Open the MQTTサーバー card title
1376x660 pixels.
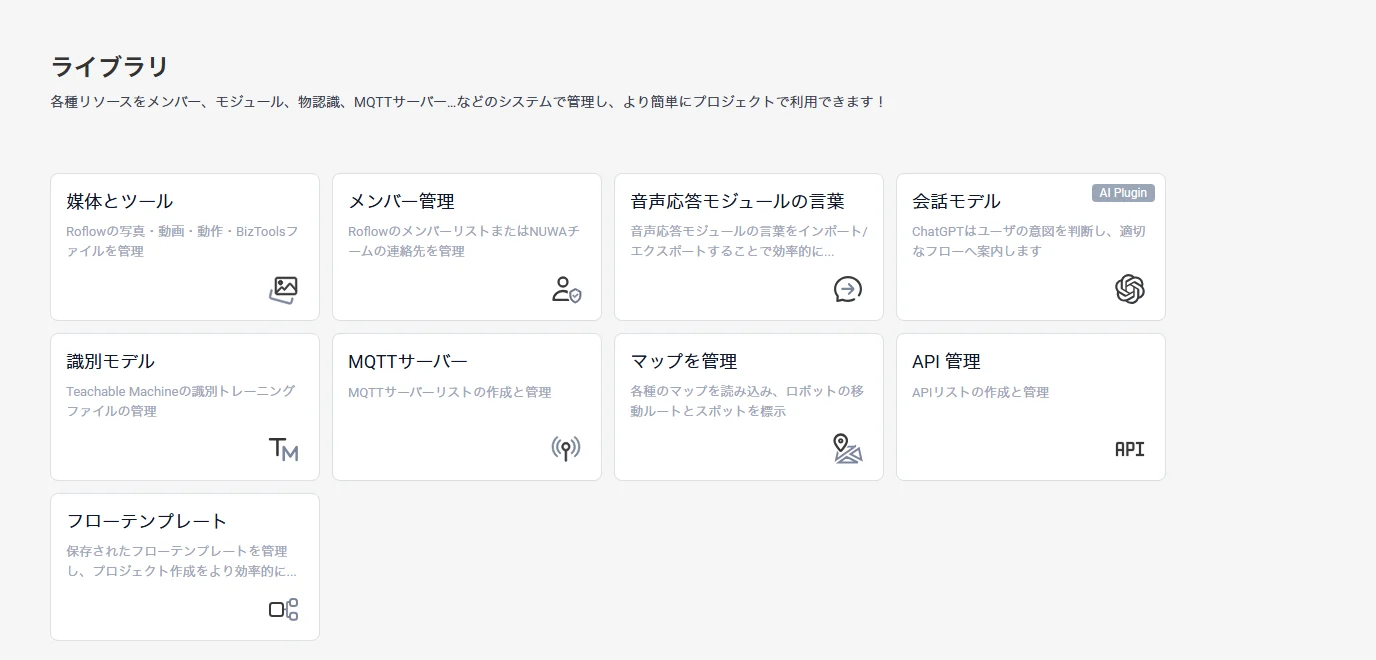(x=408, y=361)
